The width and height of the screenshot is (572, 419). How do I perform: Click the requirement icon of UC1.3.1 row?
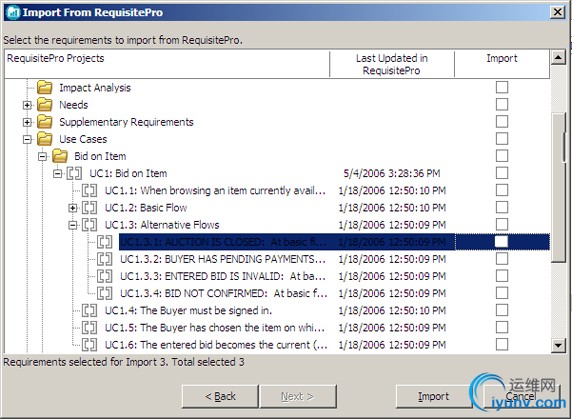105,242
